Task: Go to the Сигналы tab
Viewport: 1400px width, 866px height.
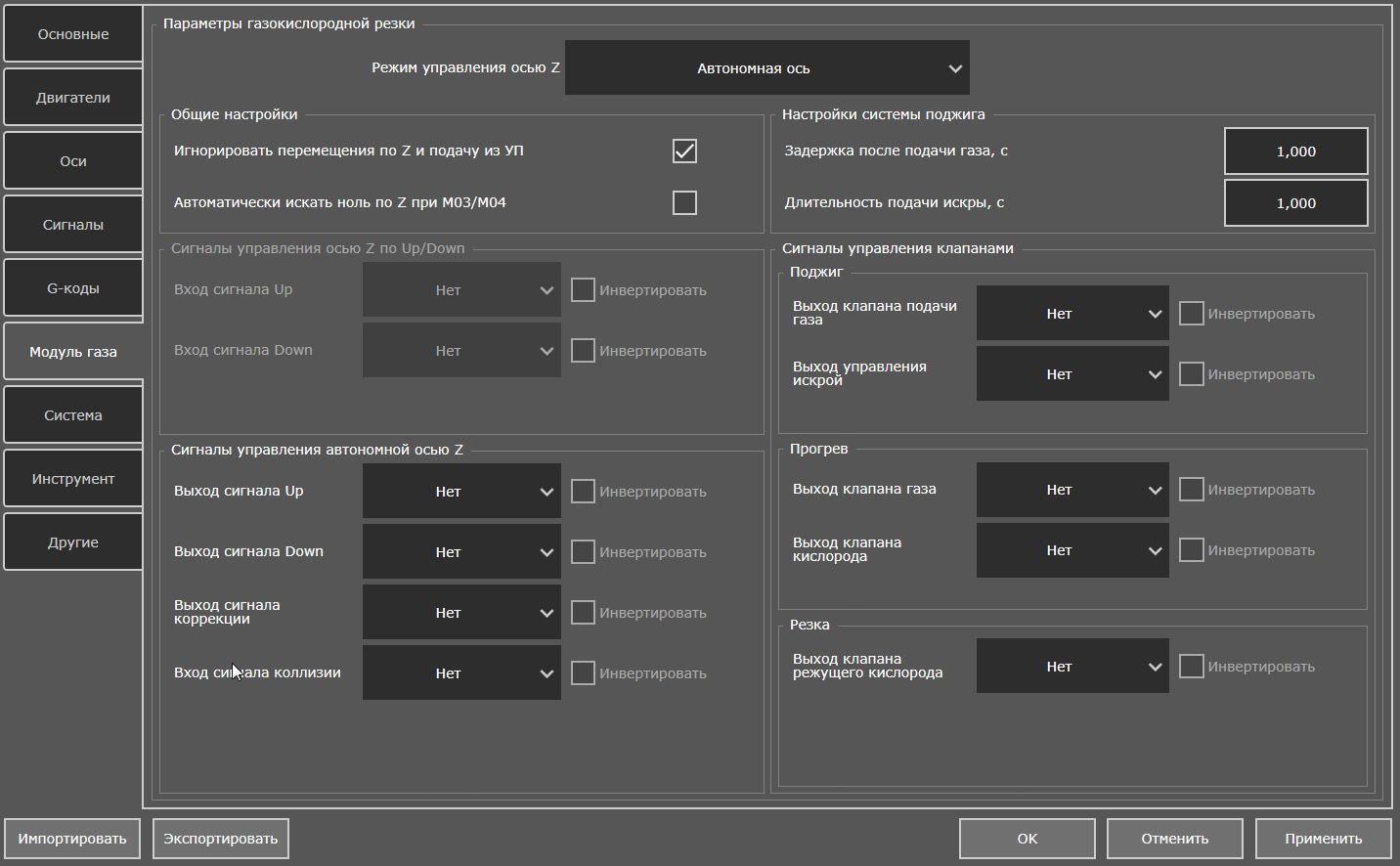Action: [73, 225]
